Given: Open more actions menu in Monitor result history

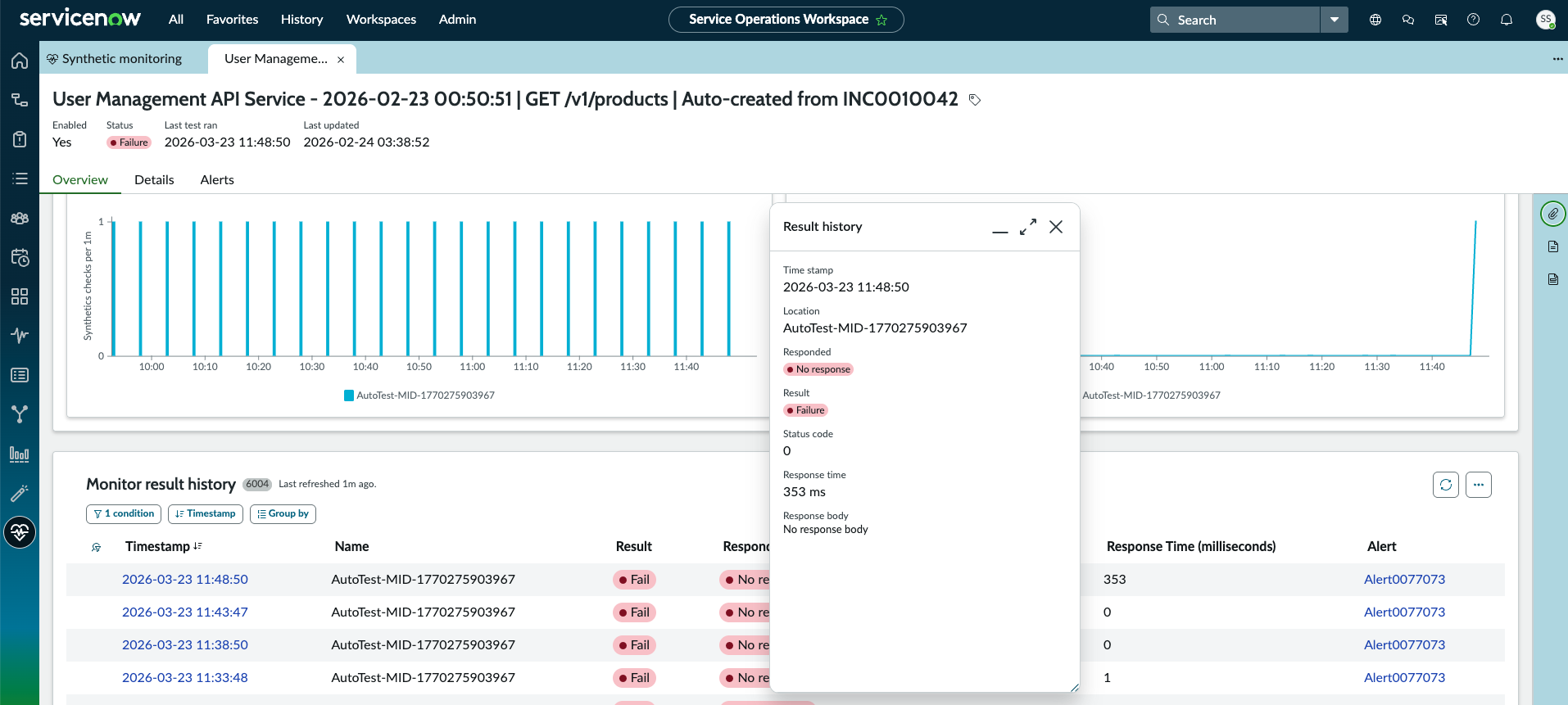Looking at the screenshot, I should [x=1479, y=485].
